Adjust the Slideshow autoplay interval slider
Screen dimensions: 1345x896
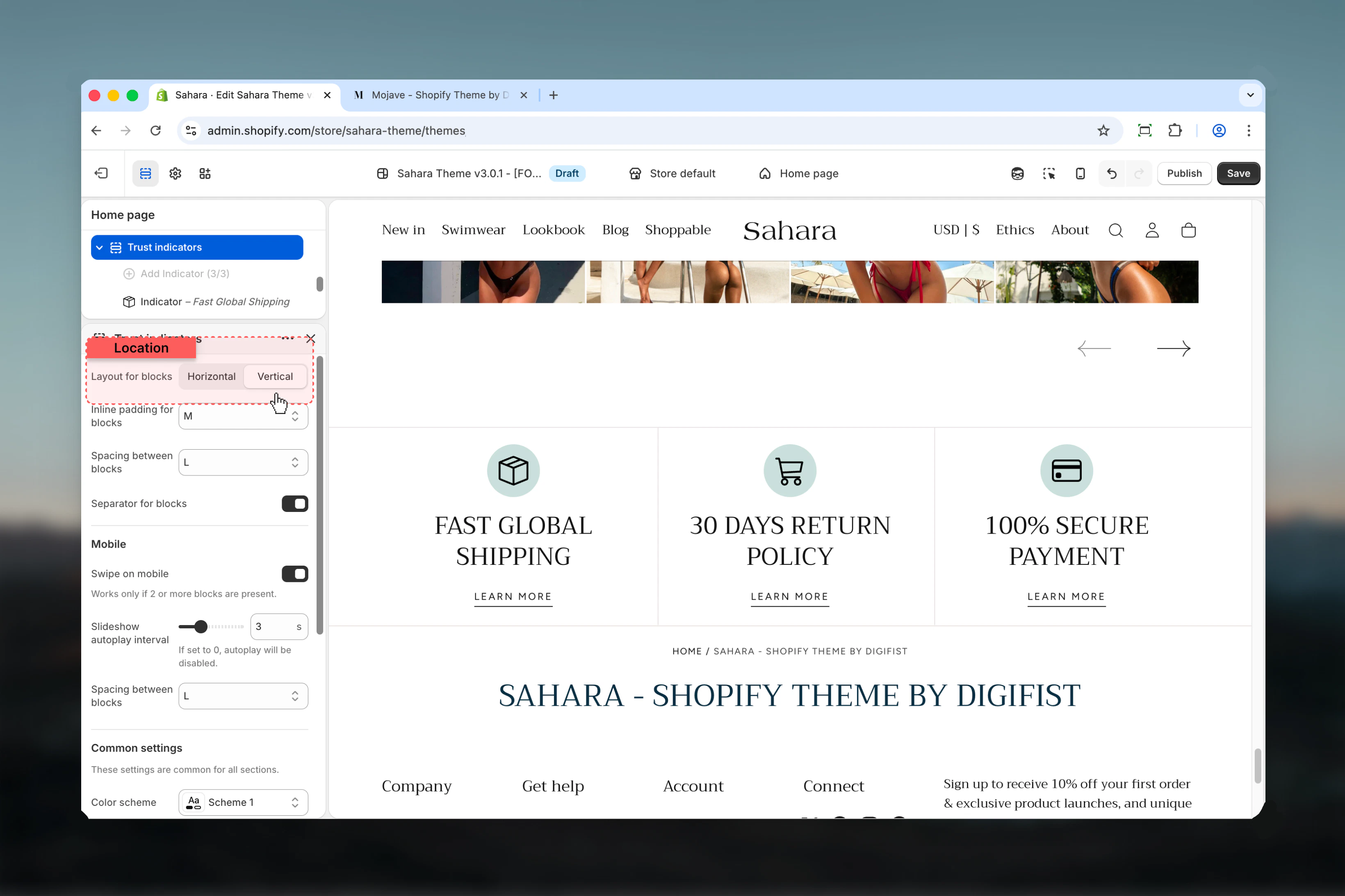click(x=201, y=627)
